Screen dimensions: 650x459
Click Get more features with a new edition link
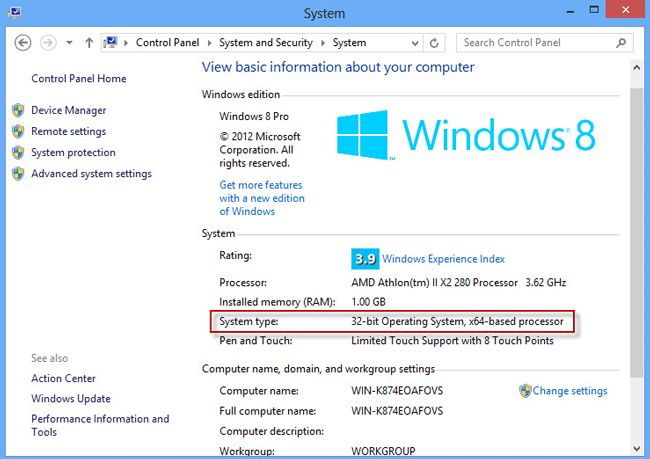[262, 198]
